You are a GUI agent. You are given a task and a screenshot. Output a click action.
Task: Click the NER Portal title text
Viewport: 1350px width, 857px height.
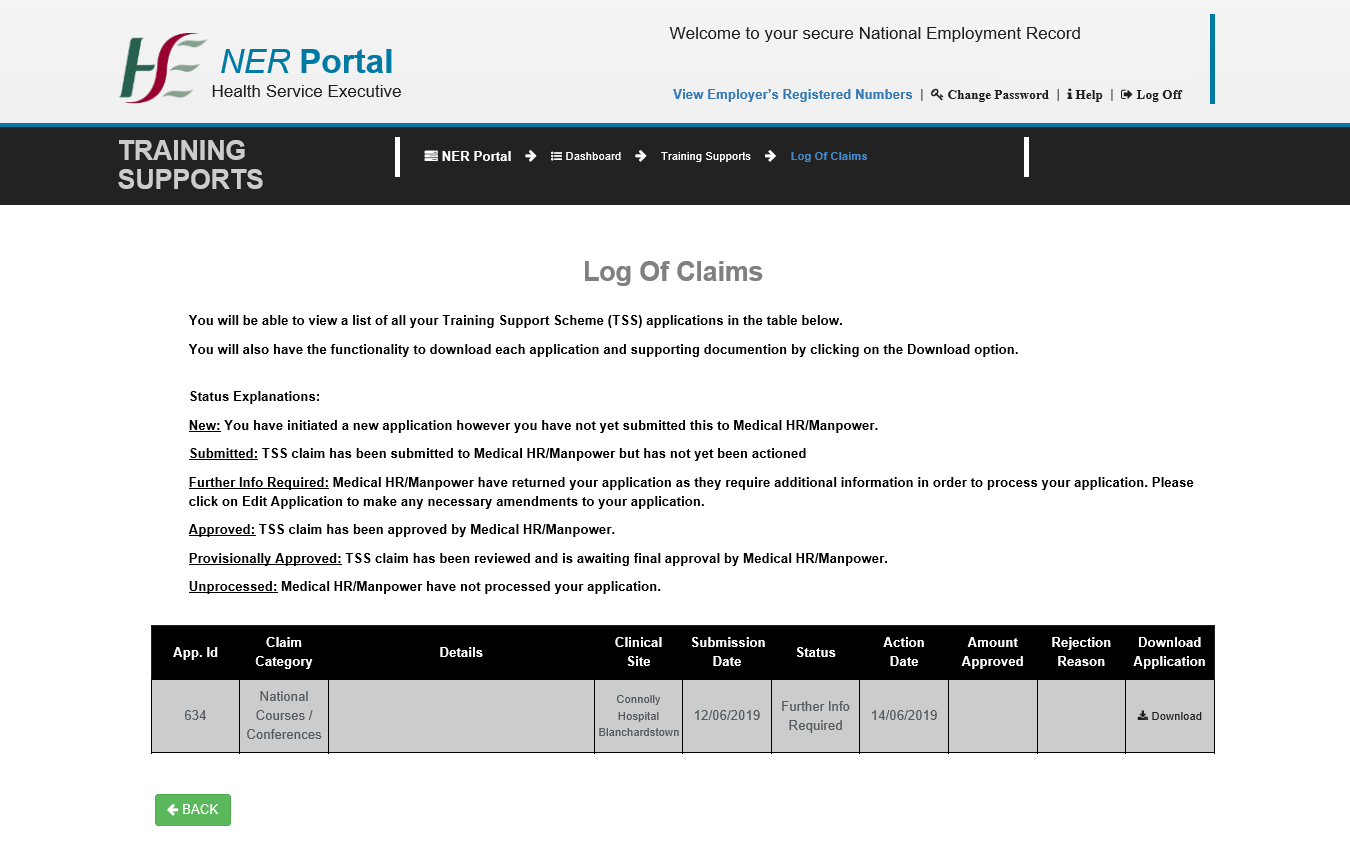306,62
